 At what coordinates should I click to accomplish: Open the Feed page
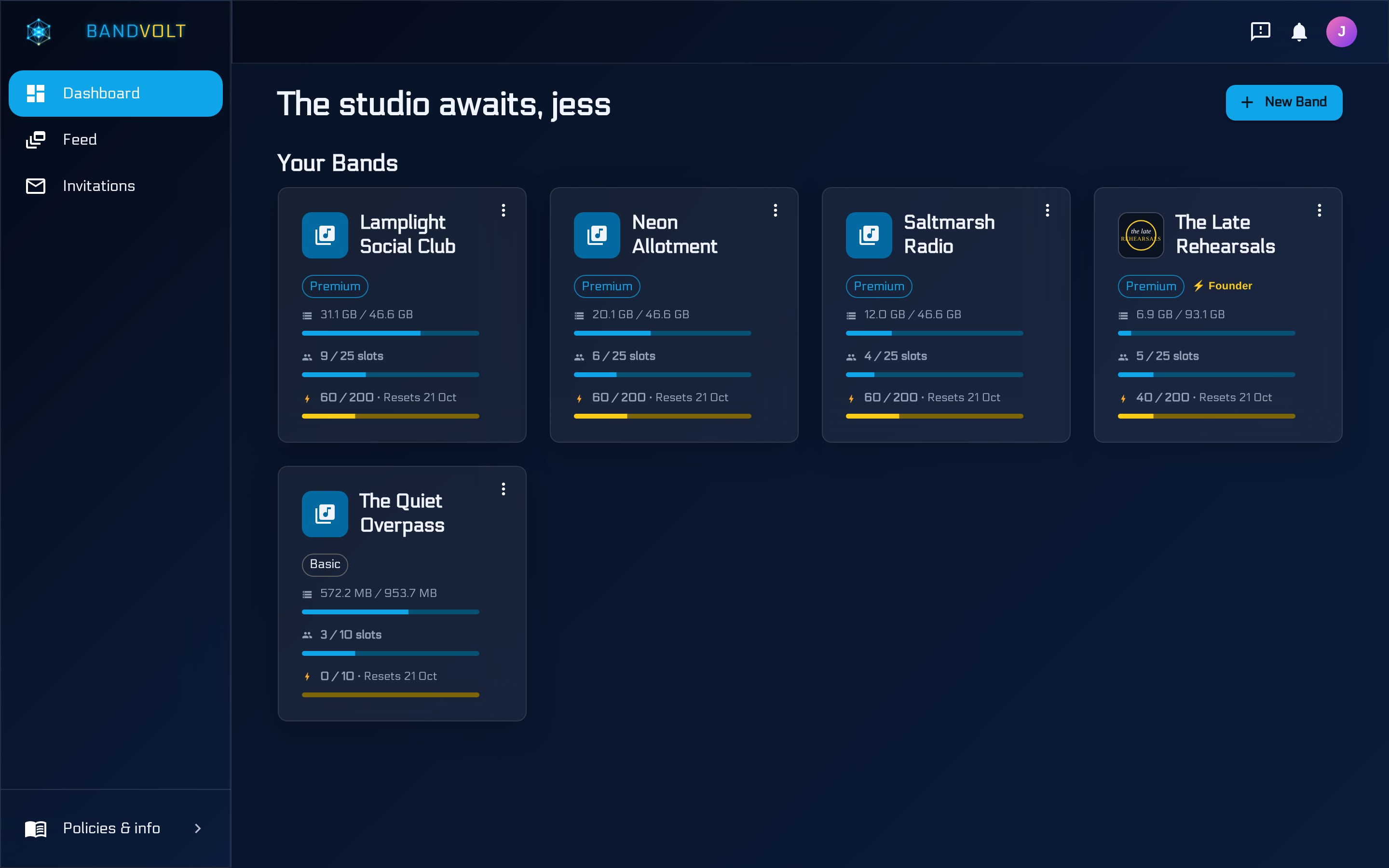pos(115,139)
